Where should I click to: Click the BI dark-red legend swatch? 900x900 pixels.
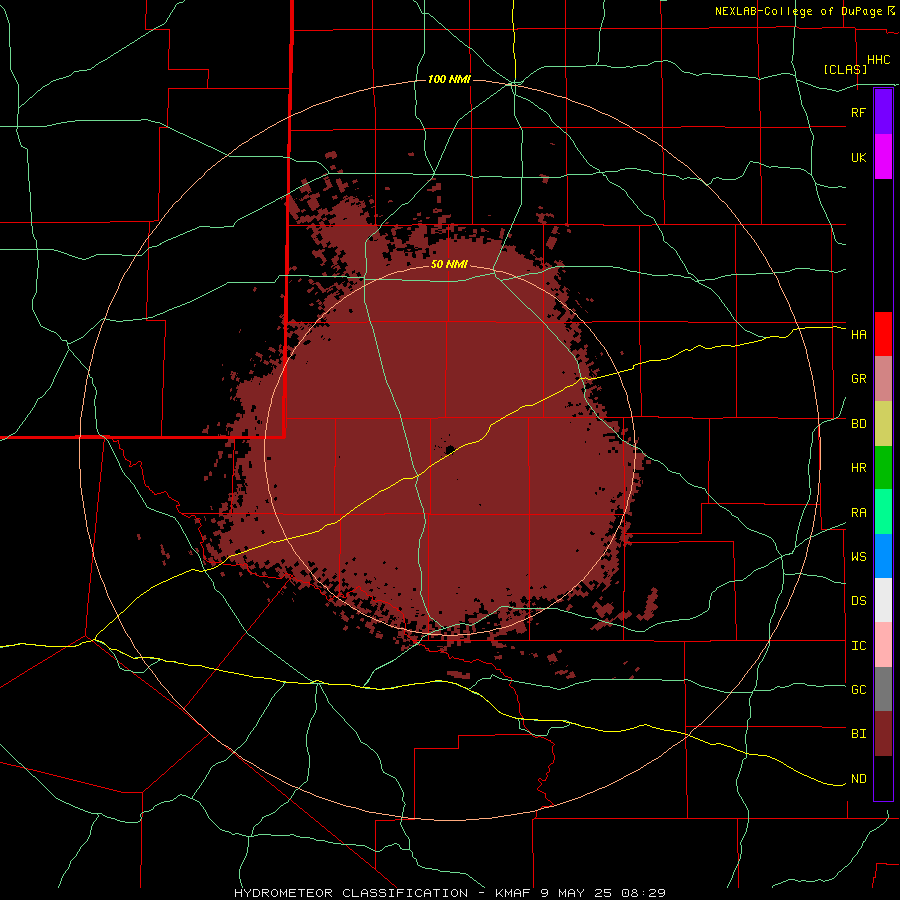[883, 734]
